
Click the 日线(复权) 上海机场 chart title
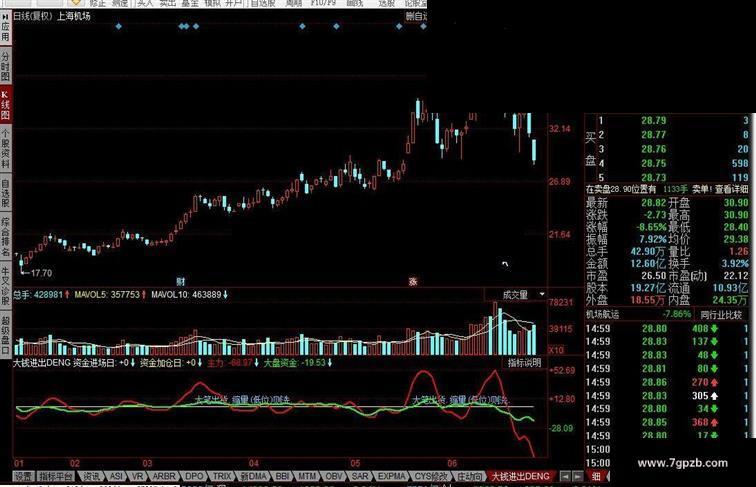52,16
